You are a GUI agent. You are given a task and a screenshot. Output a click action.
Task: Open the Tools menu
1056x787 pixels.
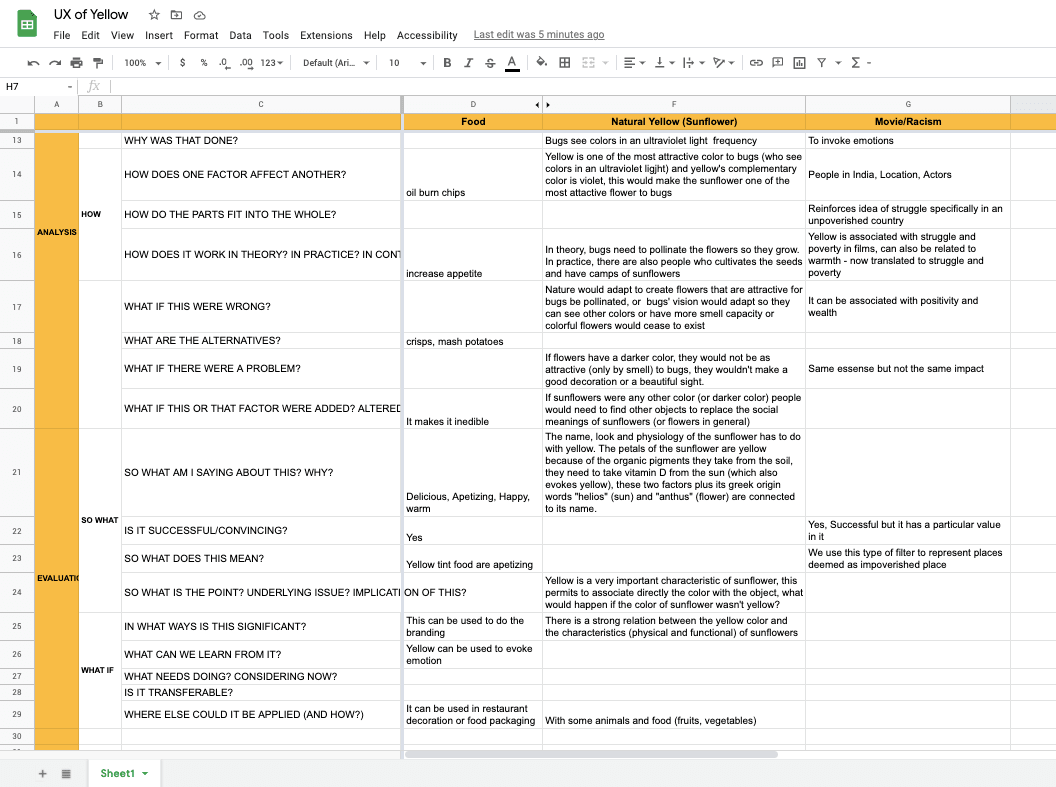pos(275,35)
